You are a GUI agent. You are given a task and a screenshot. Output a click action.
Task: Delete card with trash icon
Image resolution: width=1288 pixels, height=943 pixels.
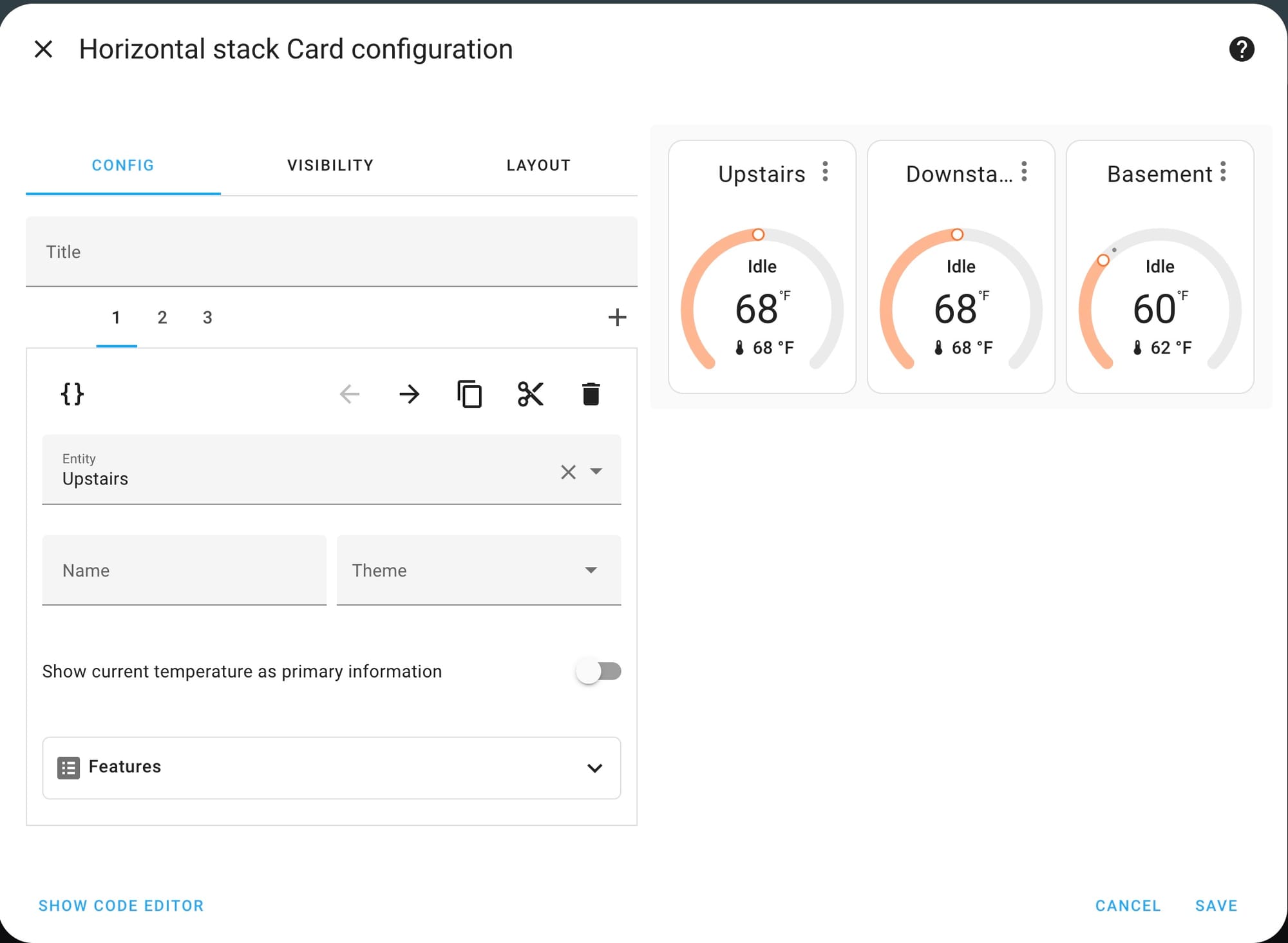coord(591,394)
